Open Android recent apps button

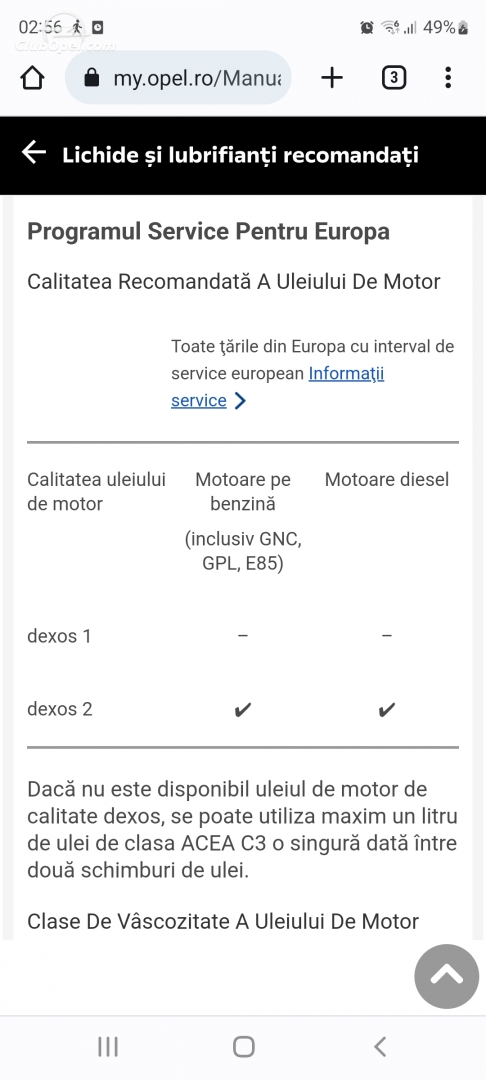pyautogui.click(x=108, y=1047)
